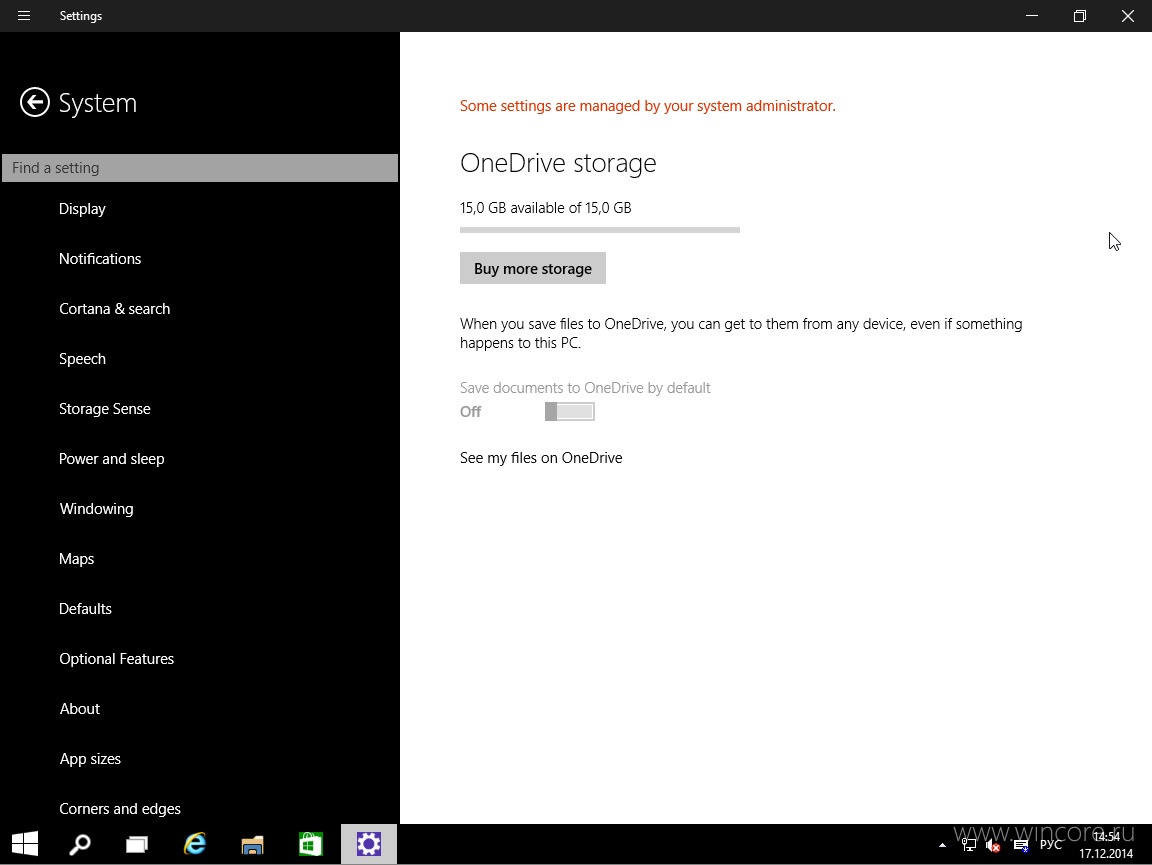This screenshot has width=1152, height=865.
Task: Open the hamburger menu in title bar
Action: point(24,15)
